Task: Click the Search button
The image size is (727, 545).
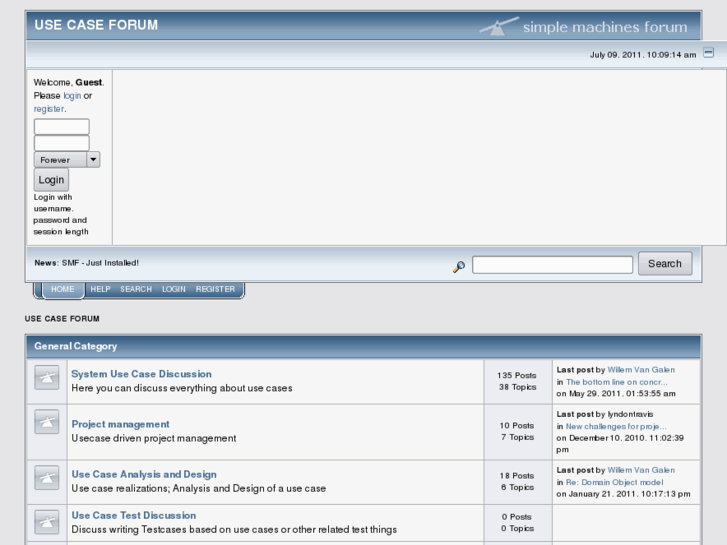Action: coord(665,263)
